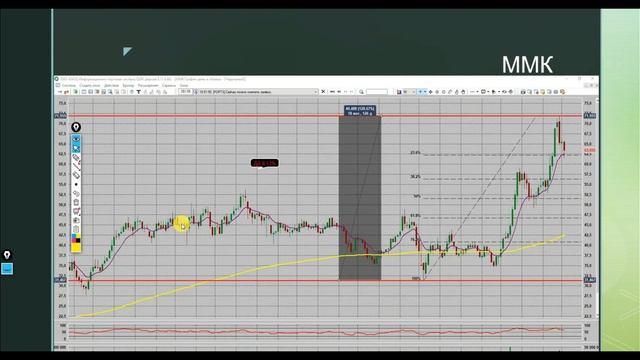The height and width of the screenshot is (360, 640).
Task: Click the 100% Fibonacci level label
Action: tap(416, 279)
